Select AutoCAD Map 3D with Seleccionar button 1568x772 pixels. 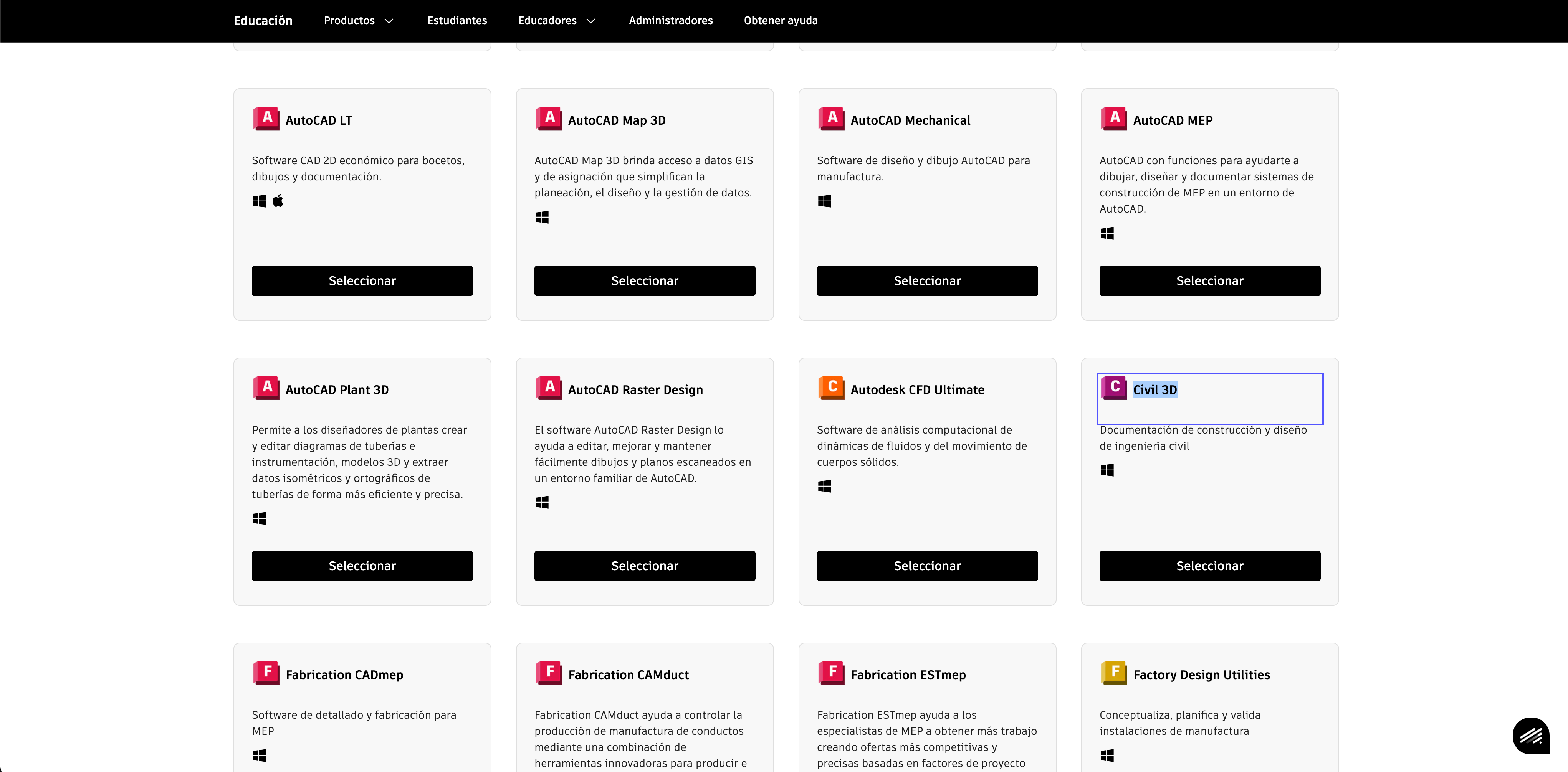645,280
